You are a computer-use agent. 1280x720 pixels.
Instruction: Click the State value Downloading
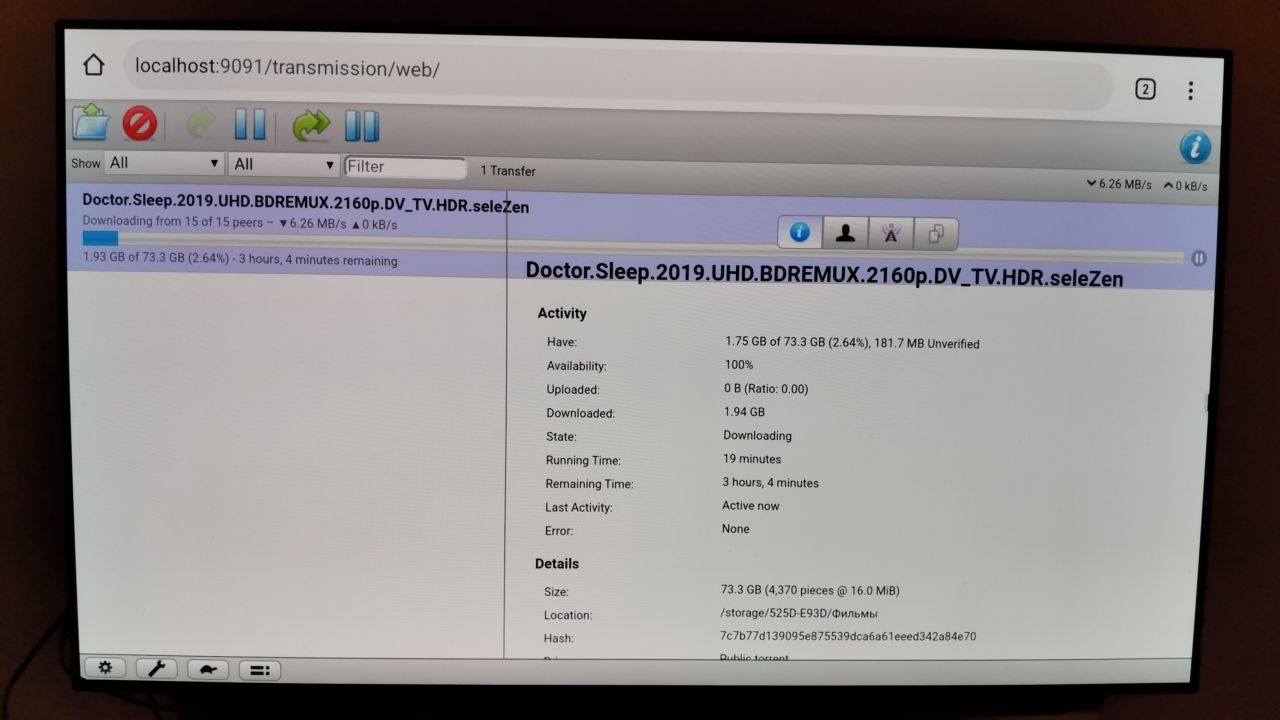click(x=757, y=435)
